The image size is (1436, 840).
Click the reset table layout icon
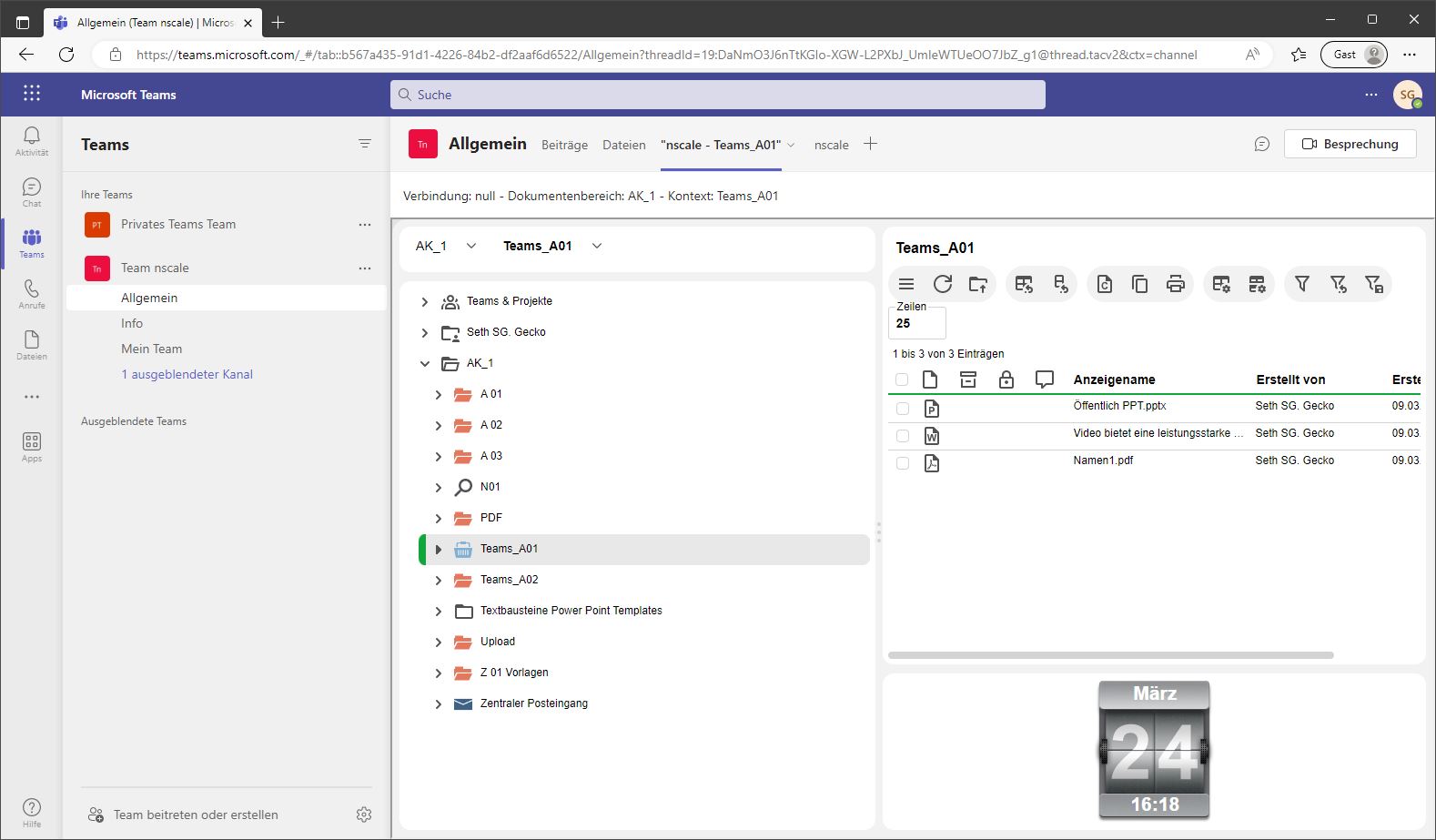tap(1024, 285)
